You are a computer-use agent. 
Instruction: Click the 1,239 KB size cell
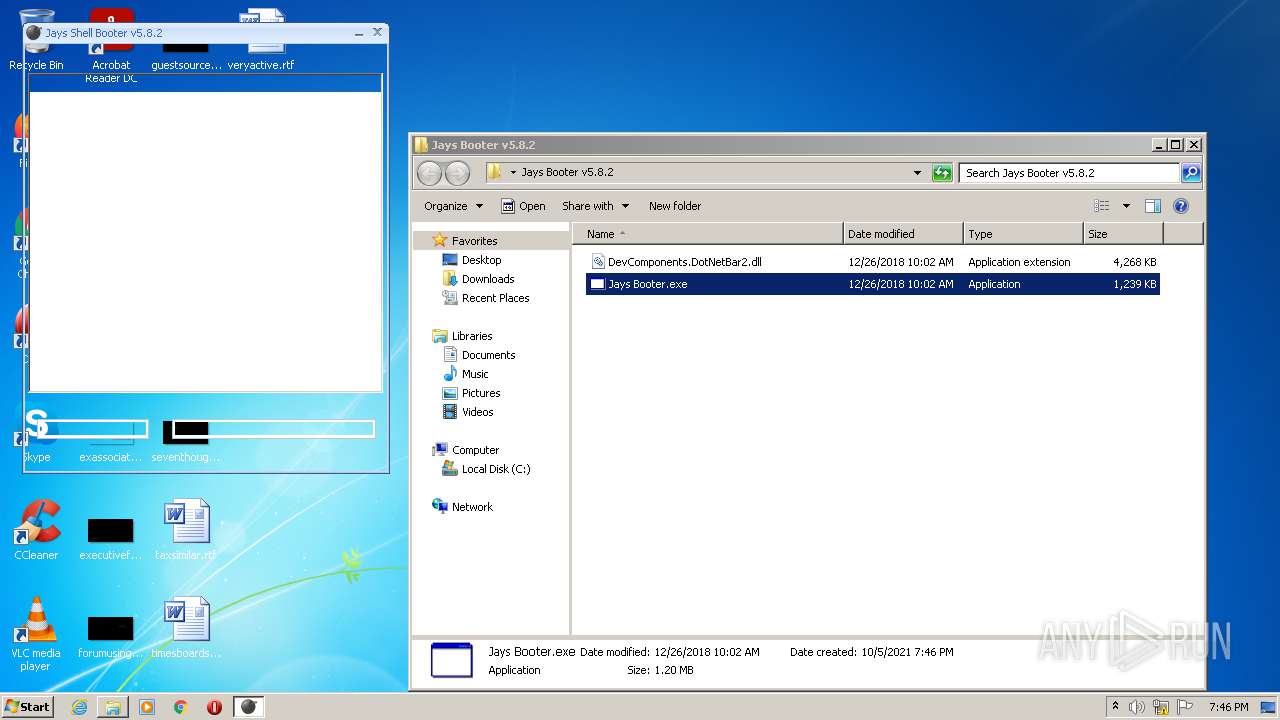point(1135,284)
